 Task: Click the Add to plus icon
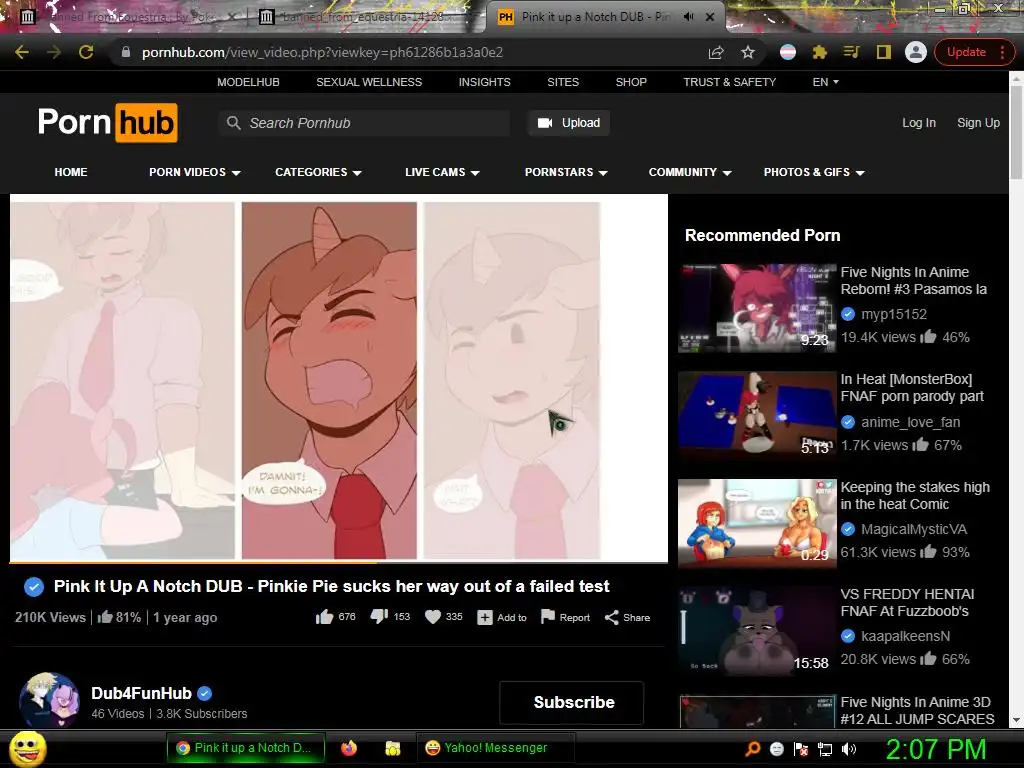pos(485,618)
